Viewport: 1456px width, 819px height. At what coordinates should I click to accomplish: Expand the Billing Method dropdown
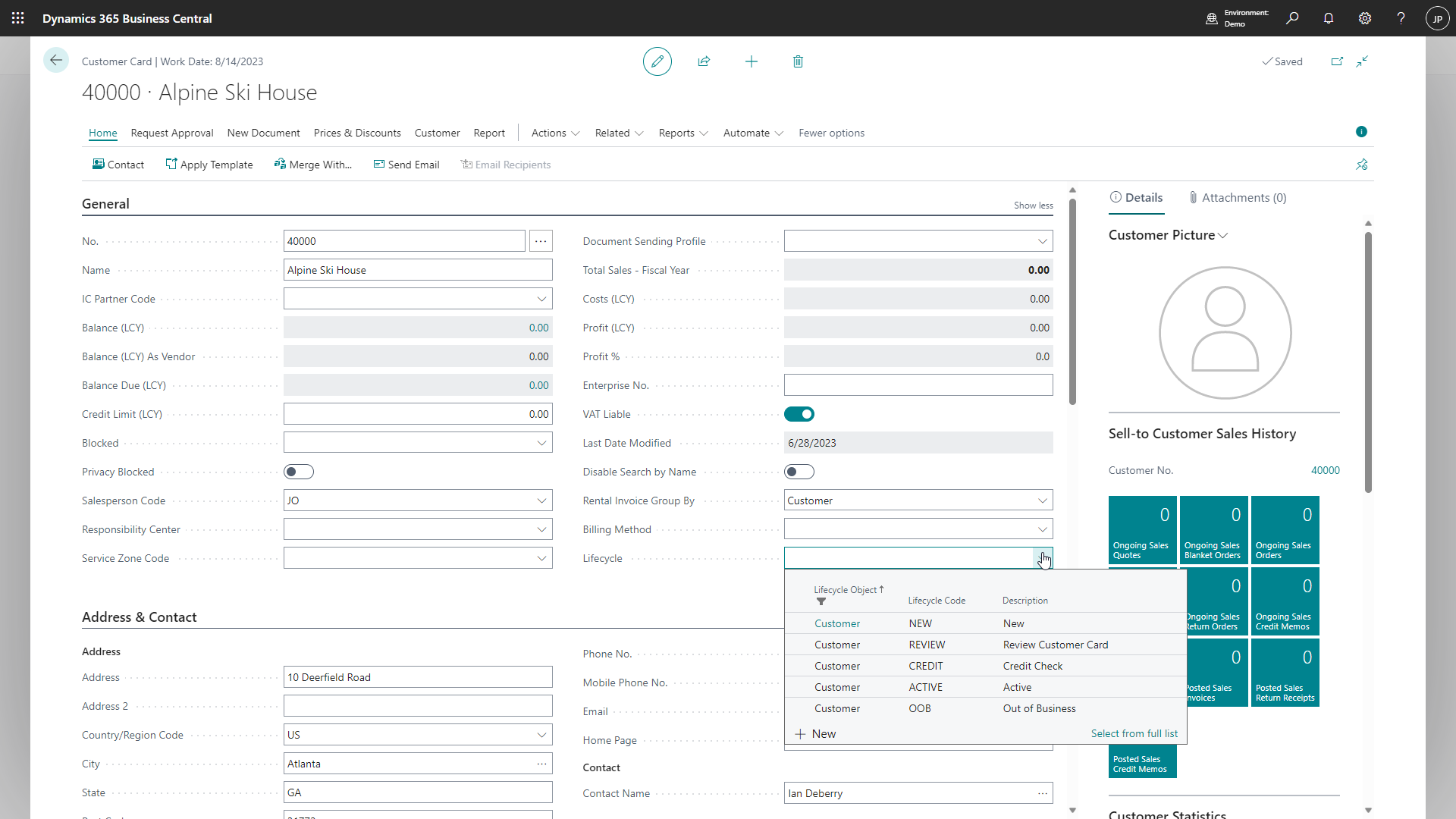[1043, 529]
